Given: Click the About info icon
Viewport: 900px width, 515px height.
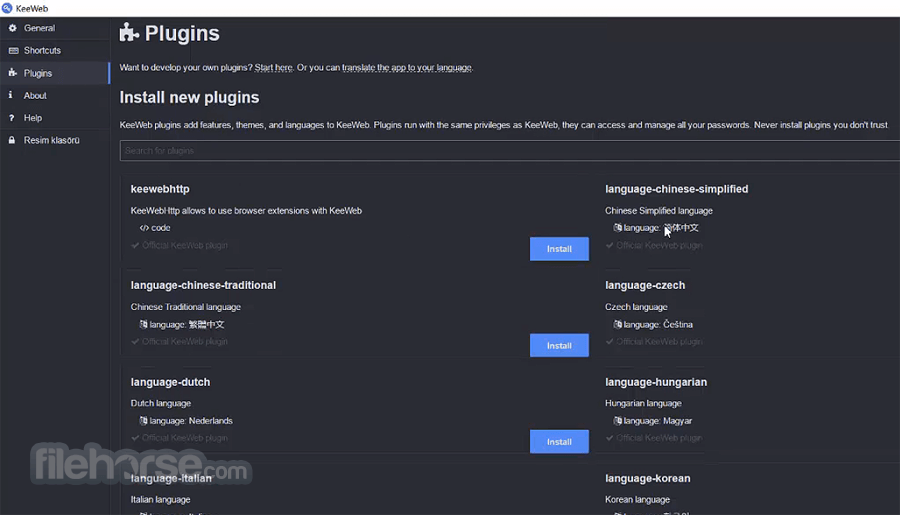Looking at the screenshot, I should pyautogui.click(x=10, y=95).
